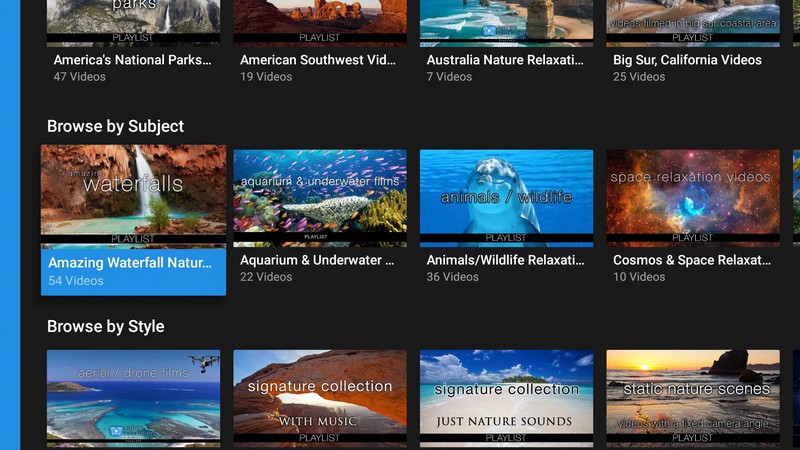Image resolution: width=800 pixels, height=450 pixels.
Task: Select signature collection 'Just Nature Sounds' thumbnail
Action: [x=506, y=396]
